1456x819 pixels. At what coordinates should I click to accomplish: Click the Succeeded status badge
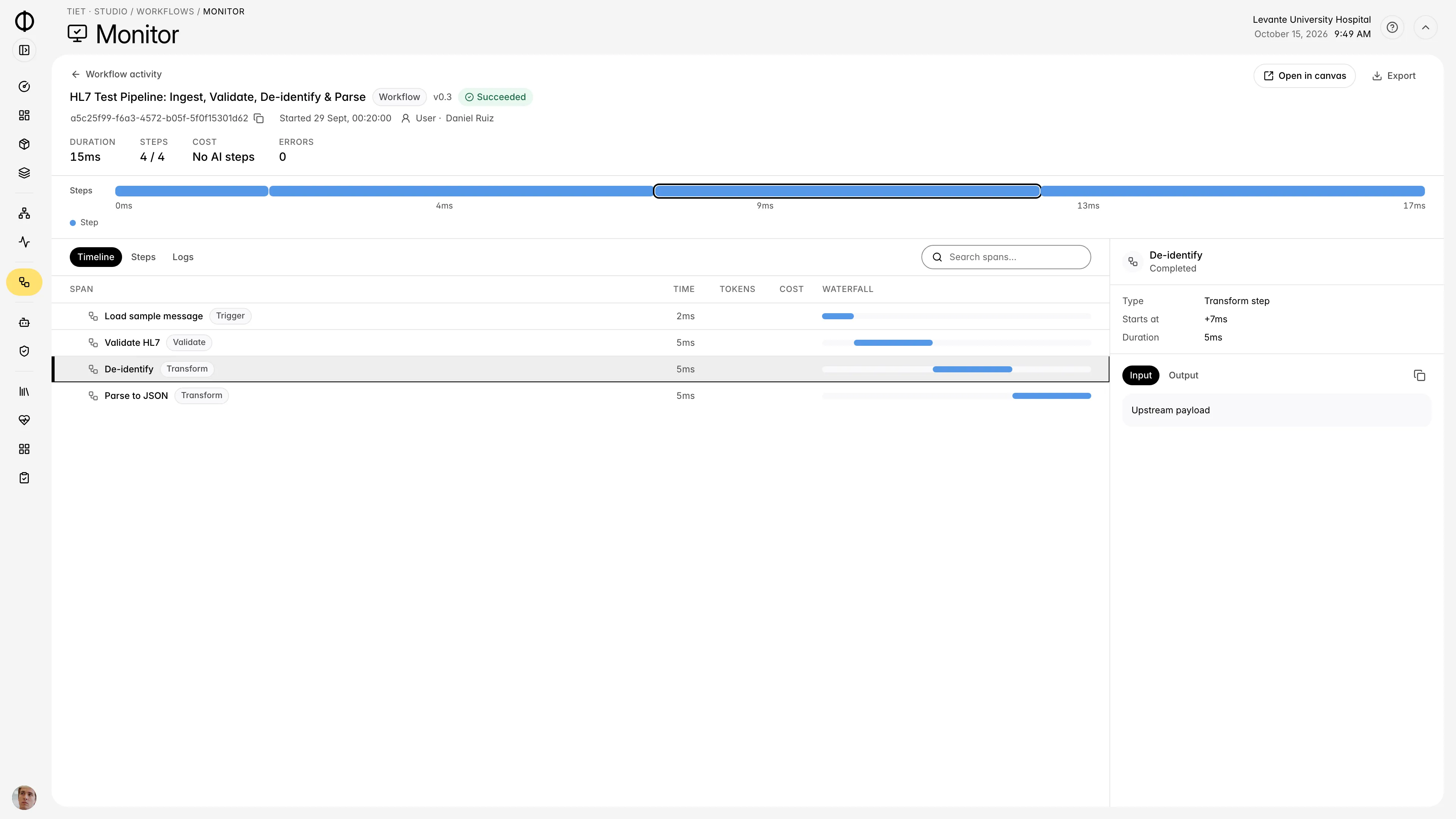[495, 97]
